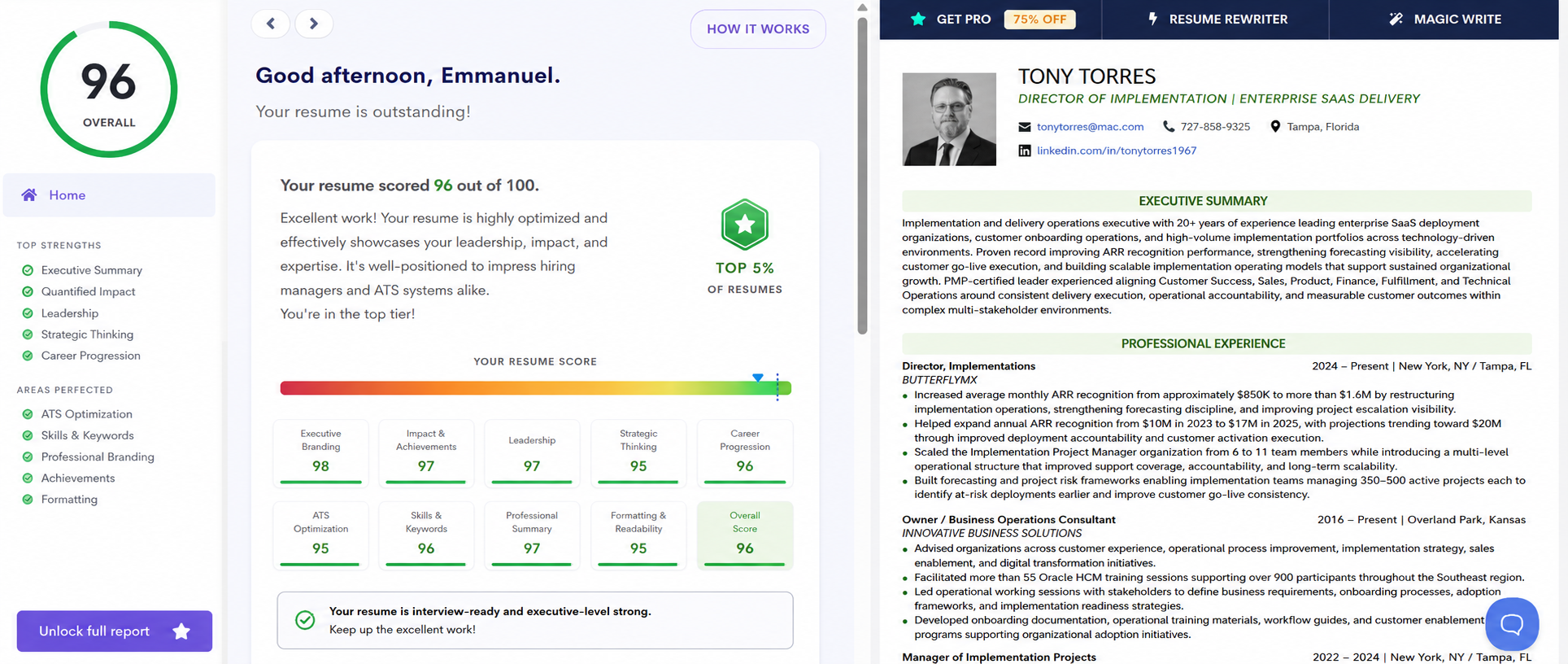Click the resume score gradient bar
The width and height of the screenshot is (1568, 664).
(x=535, y=388)
